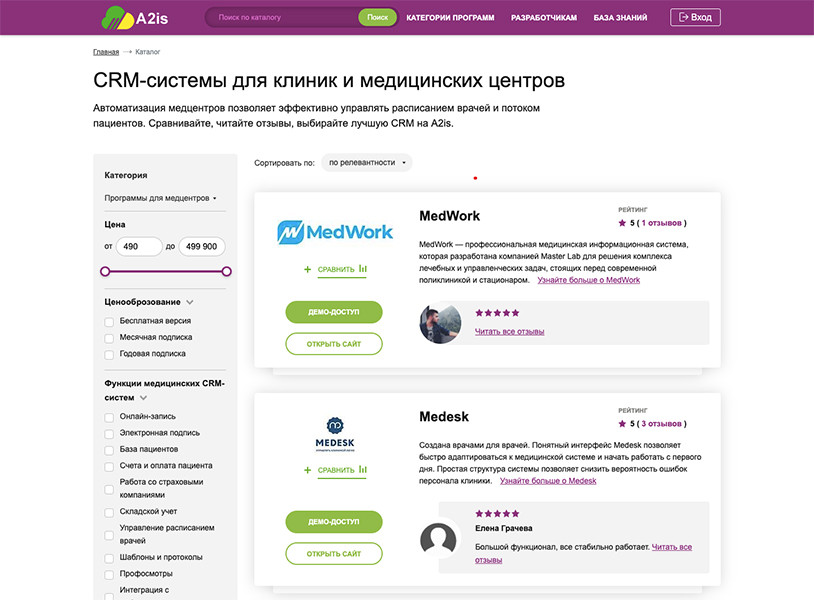Click the maximum price field 499 900

click(202, 247)
